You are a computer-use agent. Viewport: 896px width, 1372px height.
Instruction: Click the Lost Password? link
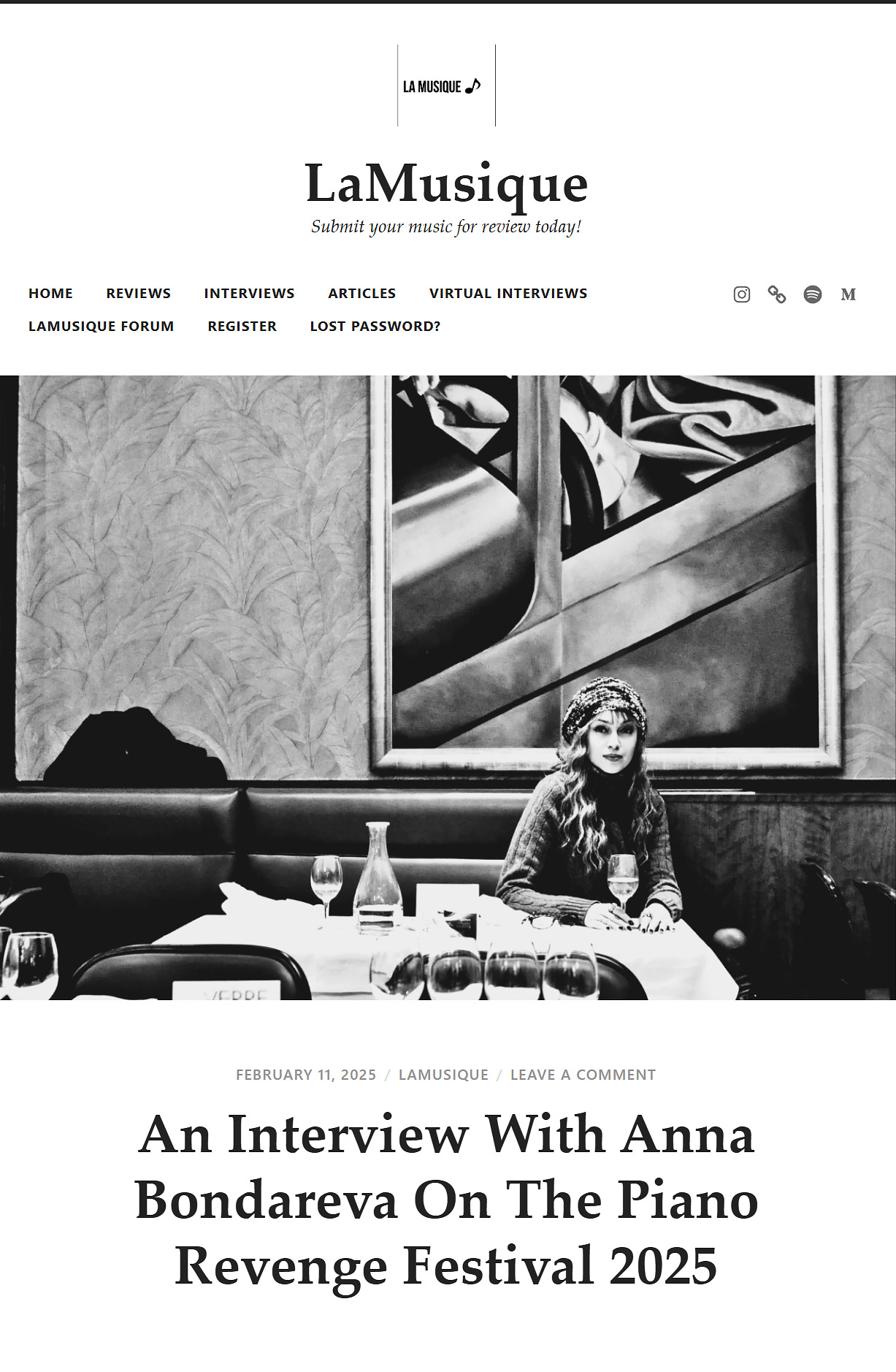click(x=375, y=326)
